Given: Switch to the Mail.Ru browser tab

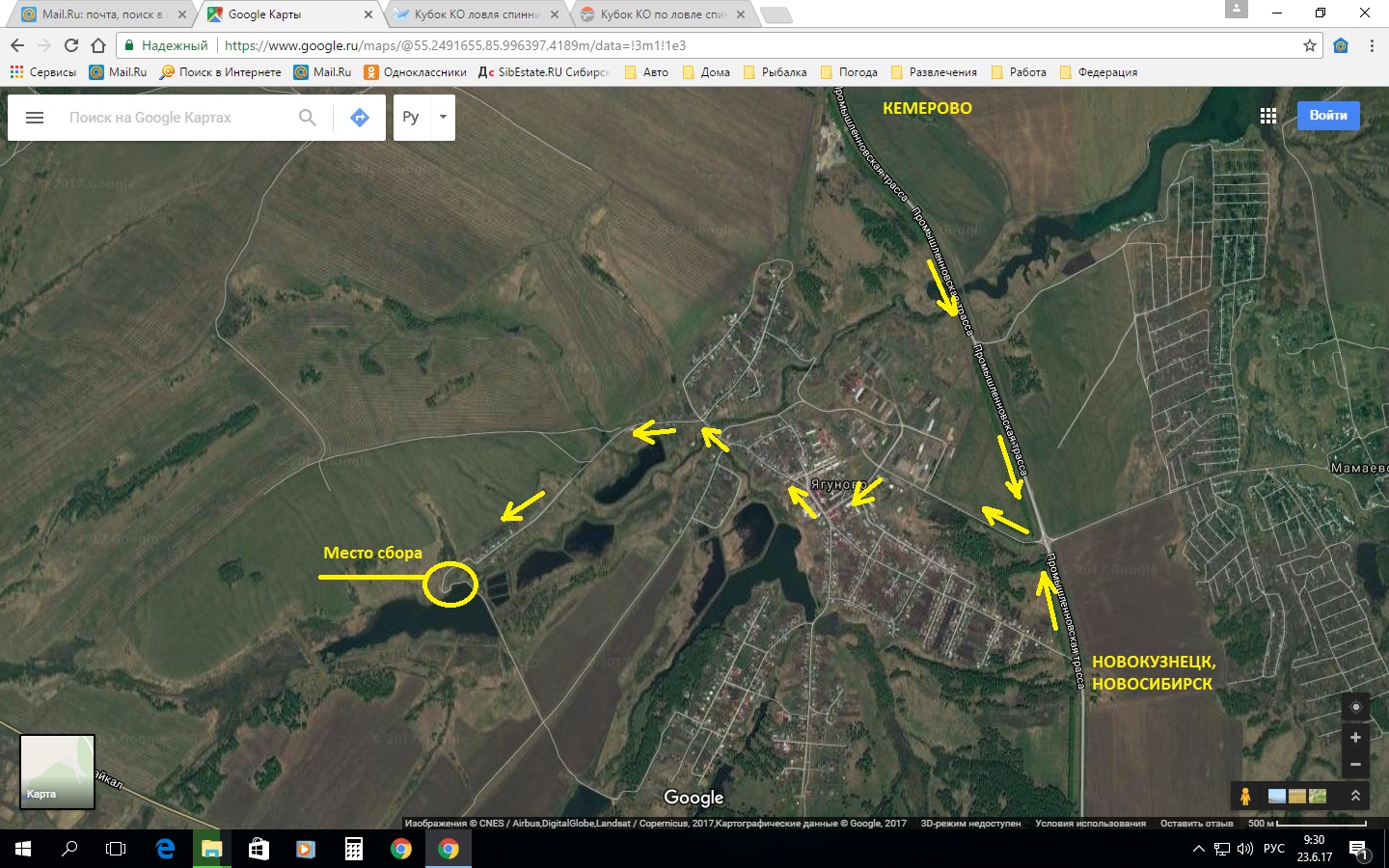Looking at the screenshot, I should pyautogui.click(x=96, y=14).
